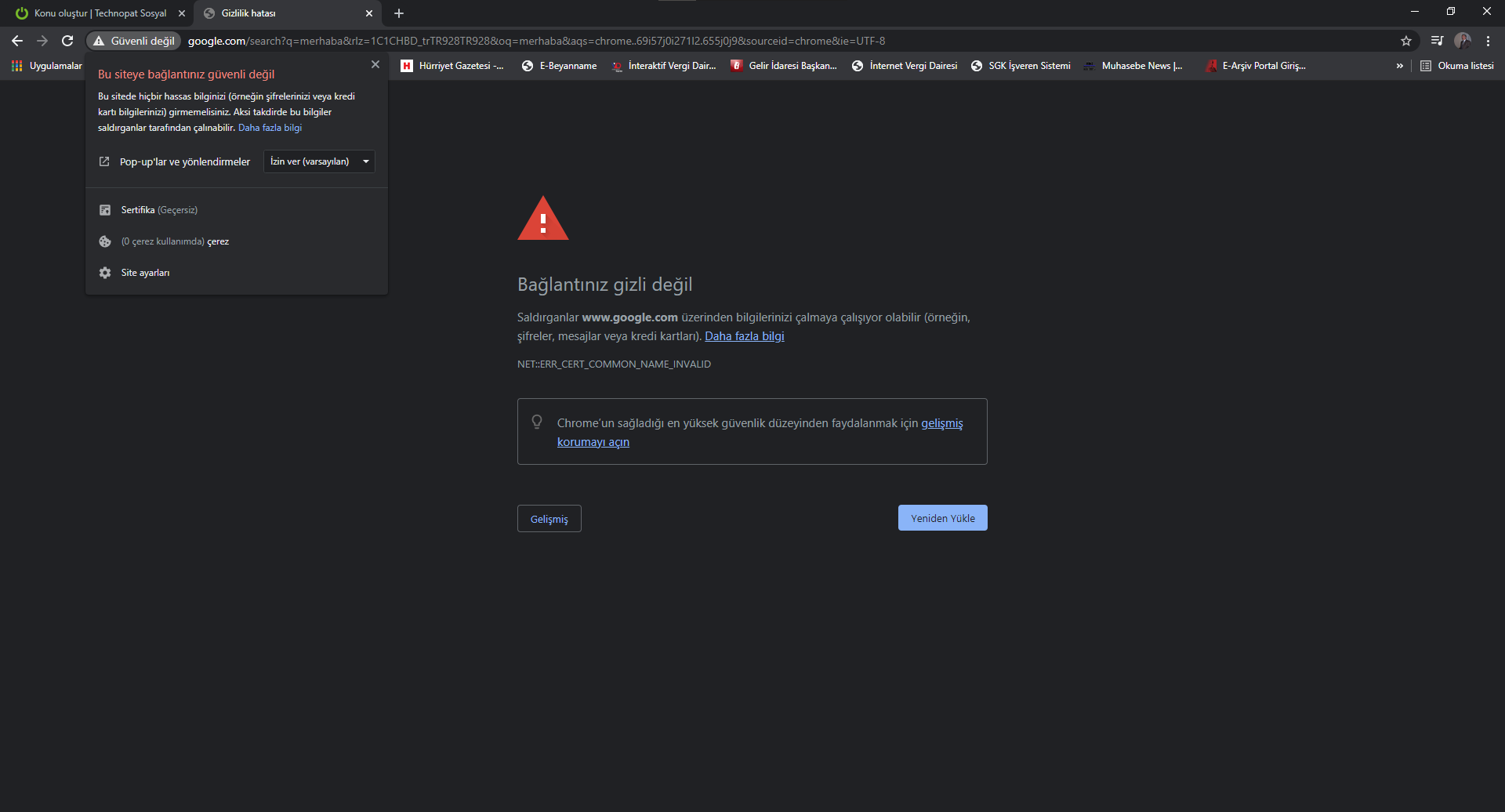Click the 'Daha fazla bilgi' link on error page
1505x812 pixels.
coord(745,336)
